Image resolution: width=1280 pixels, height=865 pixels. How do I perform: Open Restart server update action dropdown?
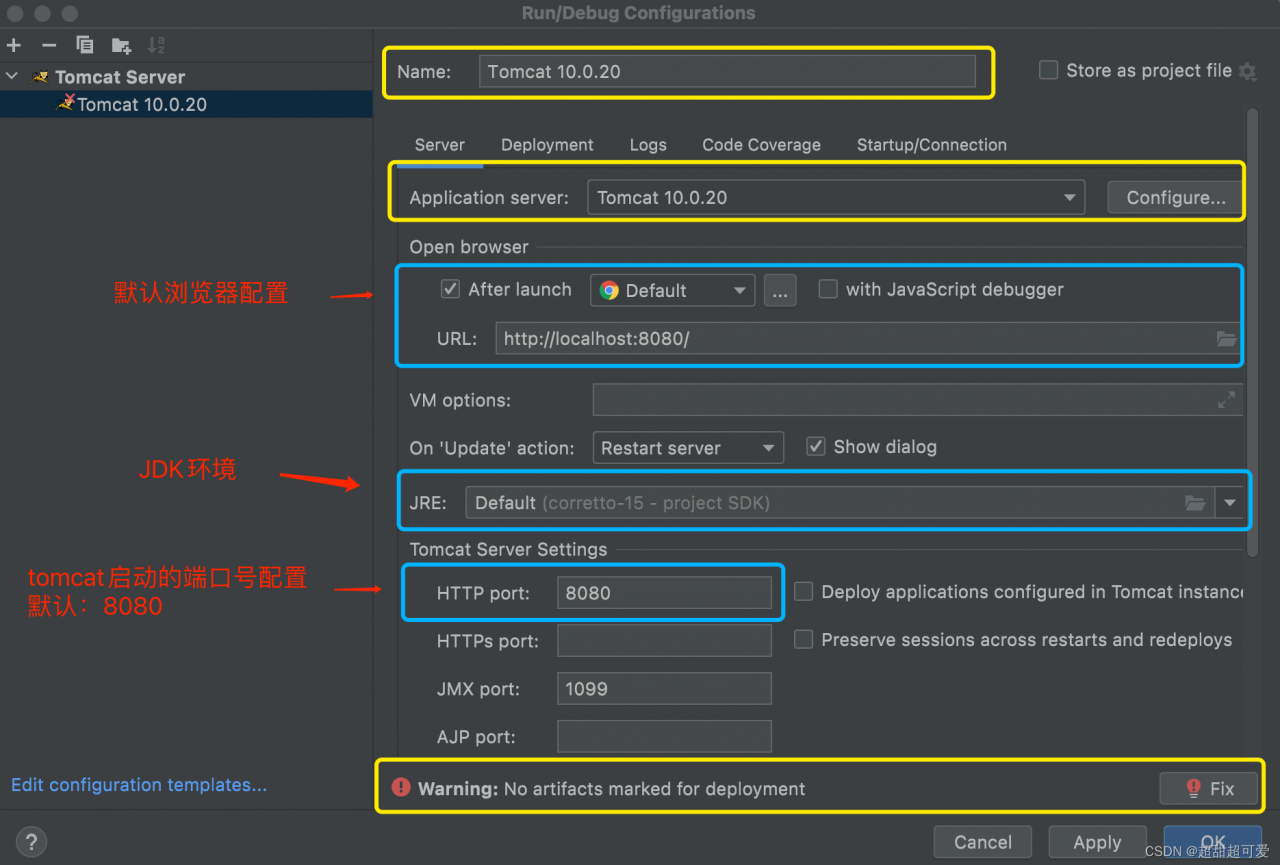pos(688,448)
